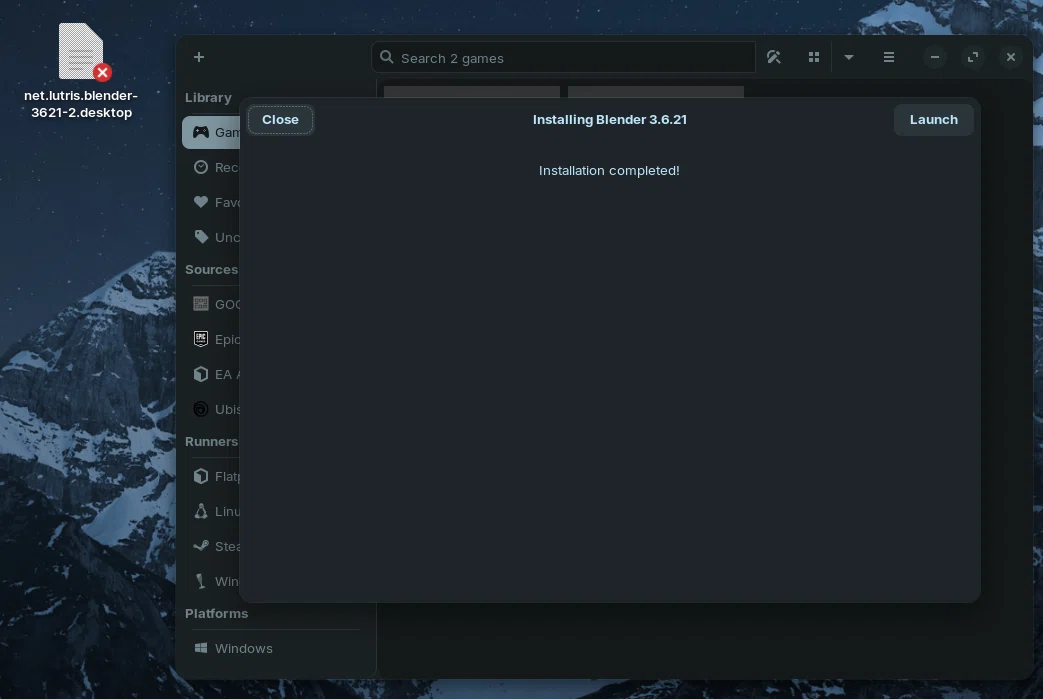Minimize the Lutris window
Image resolution: width=1043 pixels, height=699 pixels.
pos(935,57)
